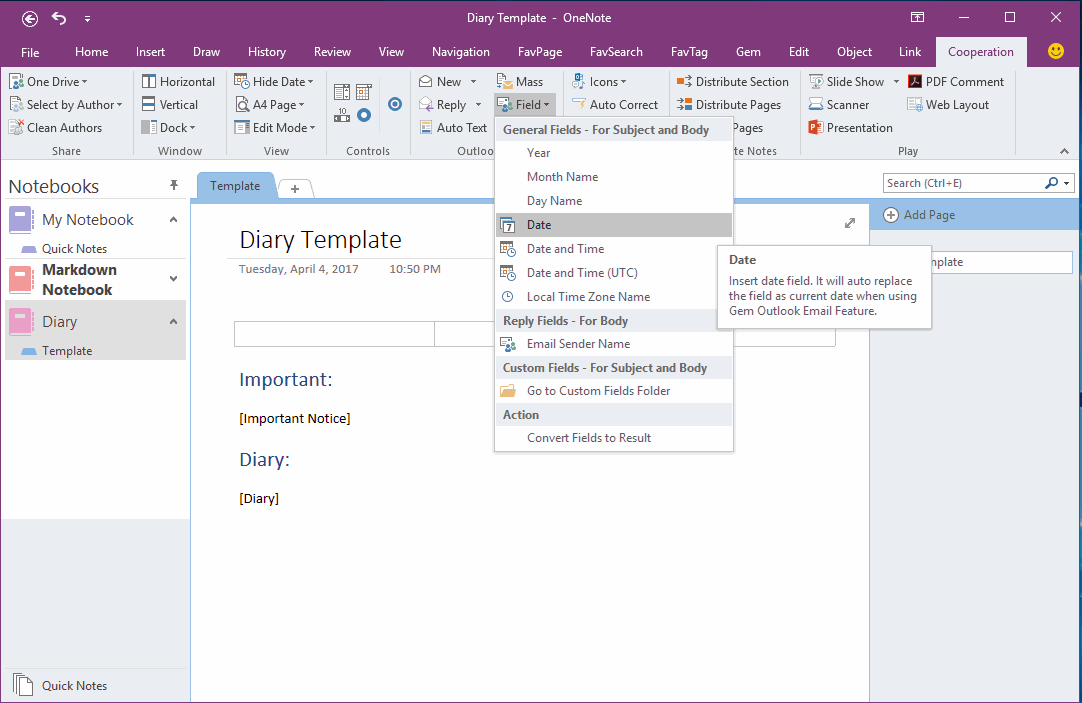Open the A4 Page dropdown

270,105
